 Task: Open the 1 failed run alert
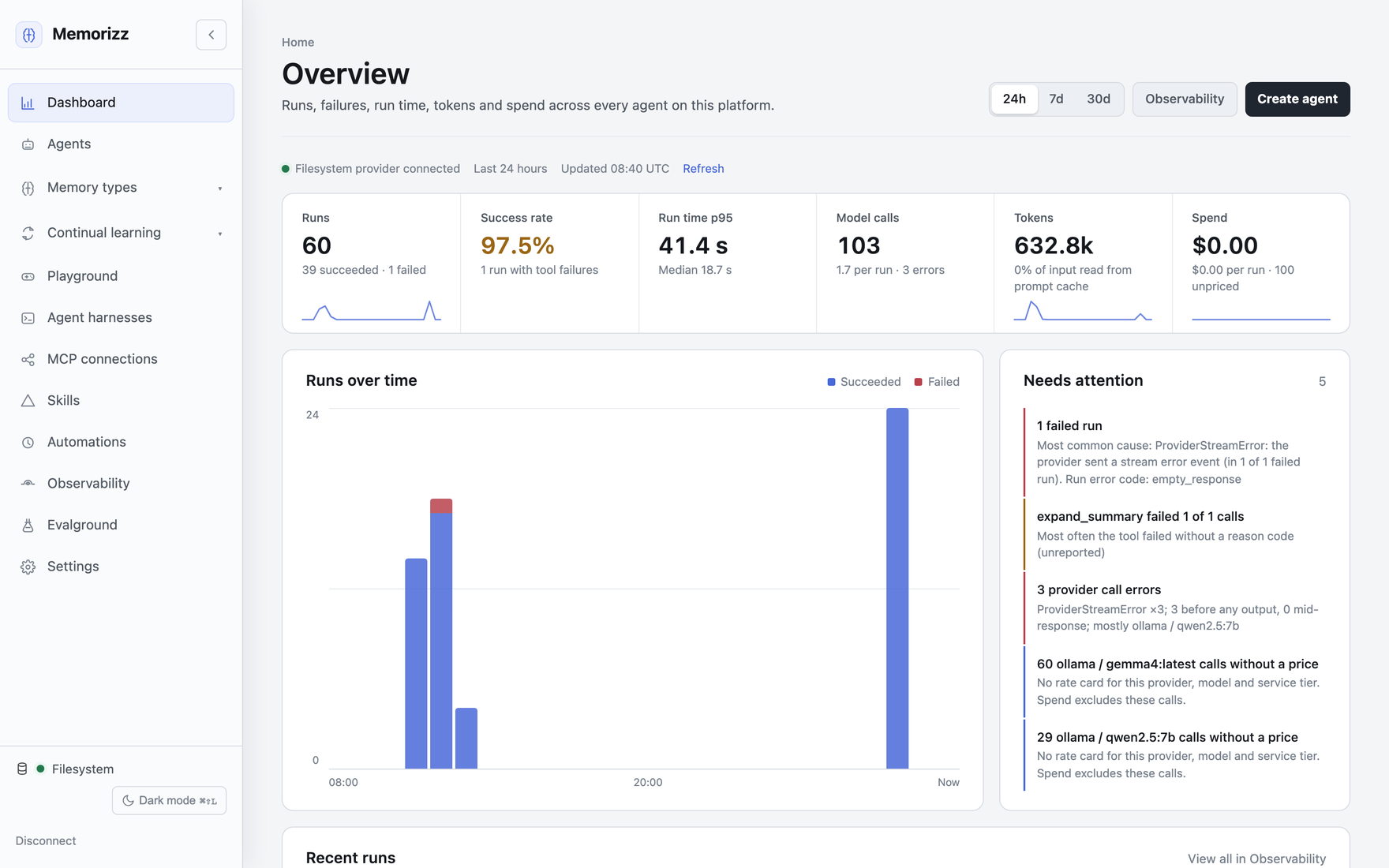click(1174, 452)
